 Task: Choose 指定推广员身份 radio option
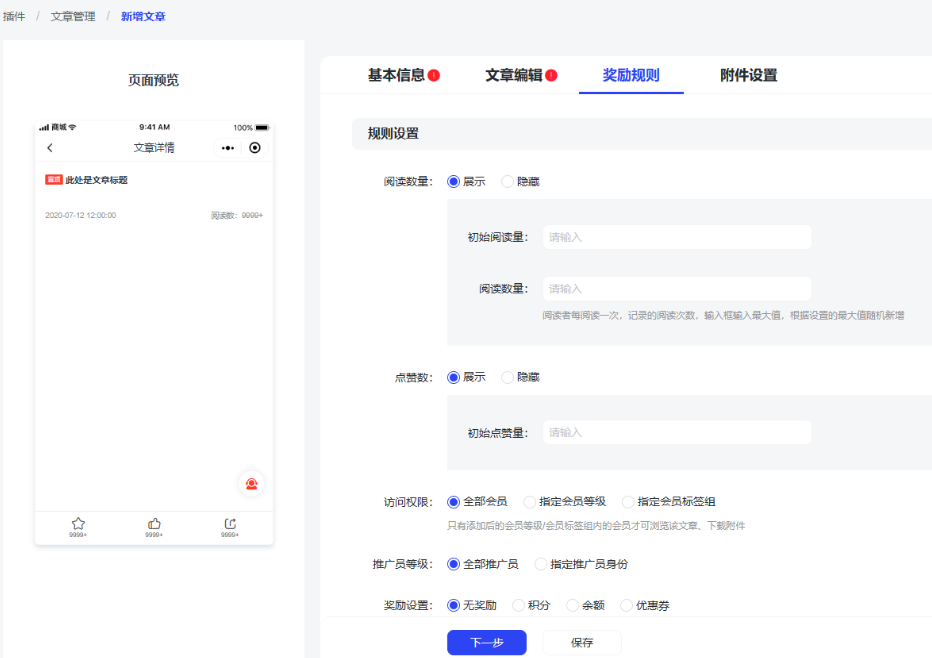[x=542, y=565]
